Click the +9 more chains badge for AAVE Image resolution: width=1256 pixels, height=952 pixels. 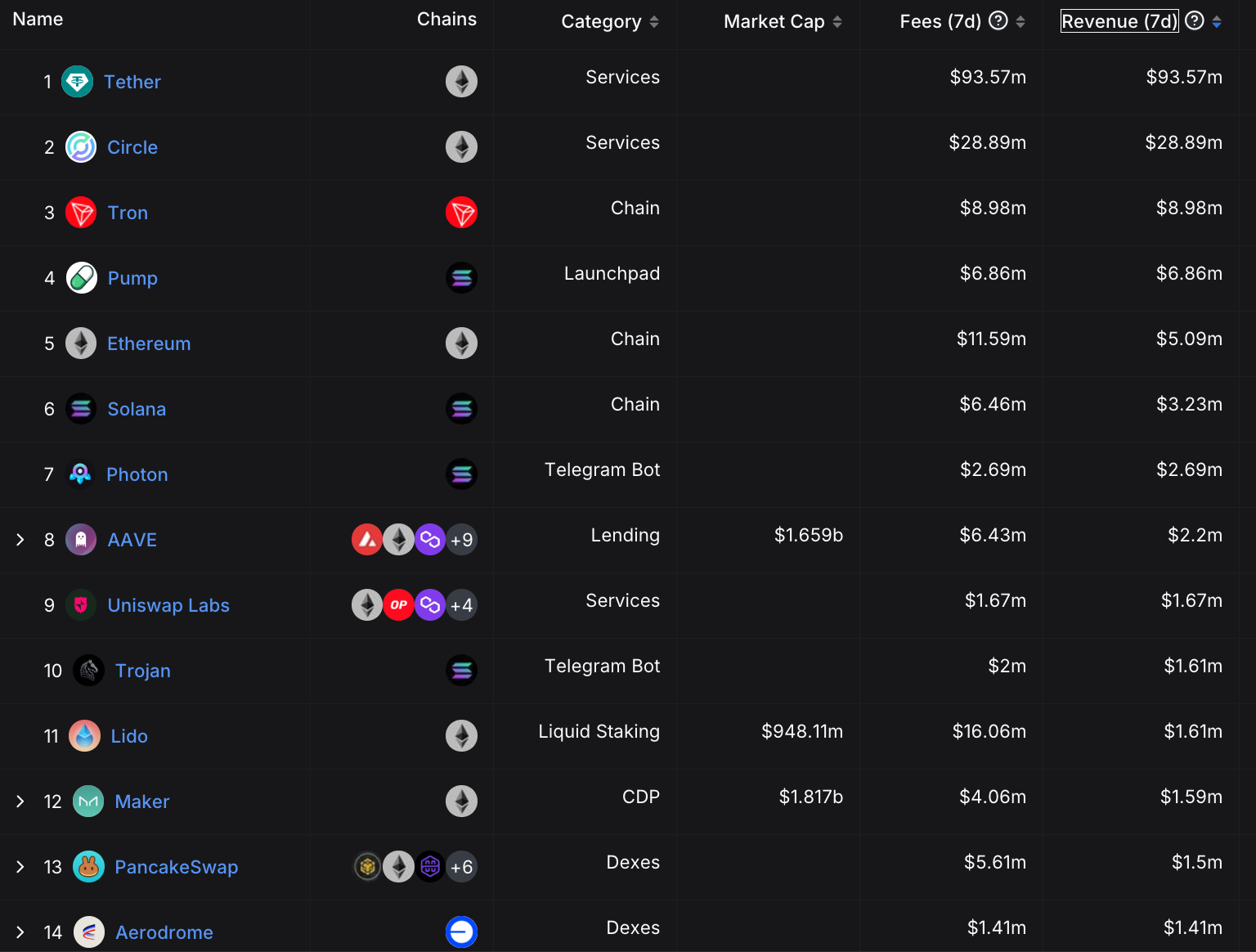[461, 540]
